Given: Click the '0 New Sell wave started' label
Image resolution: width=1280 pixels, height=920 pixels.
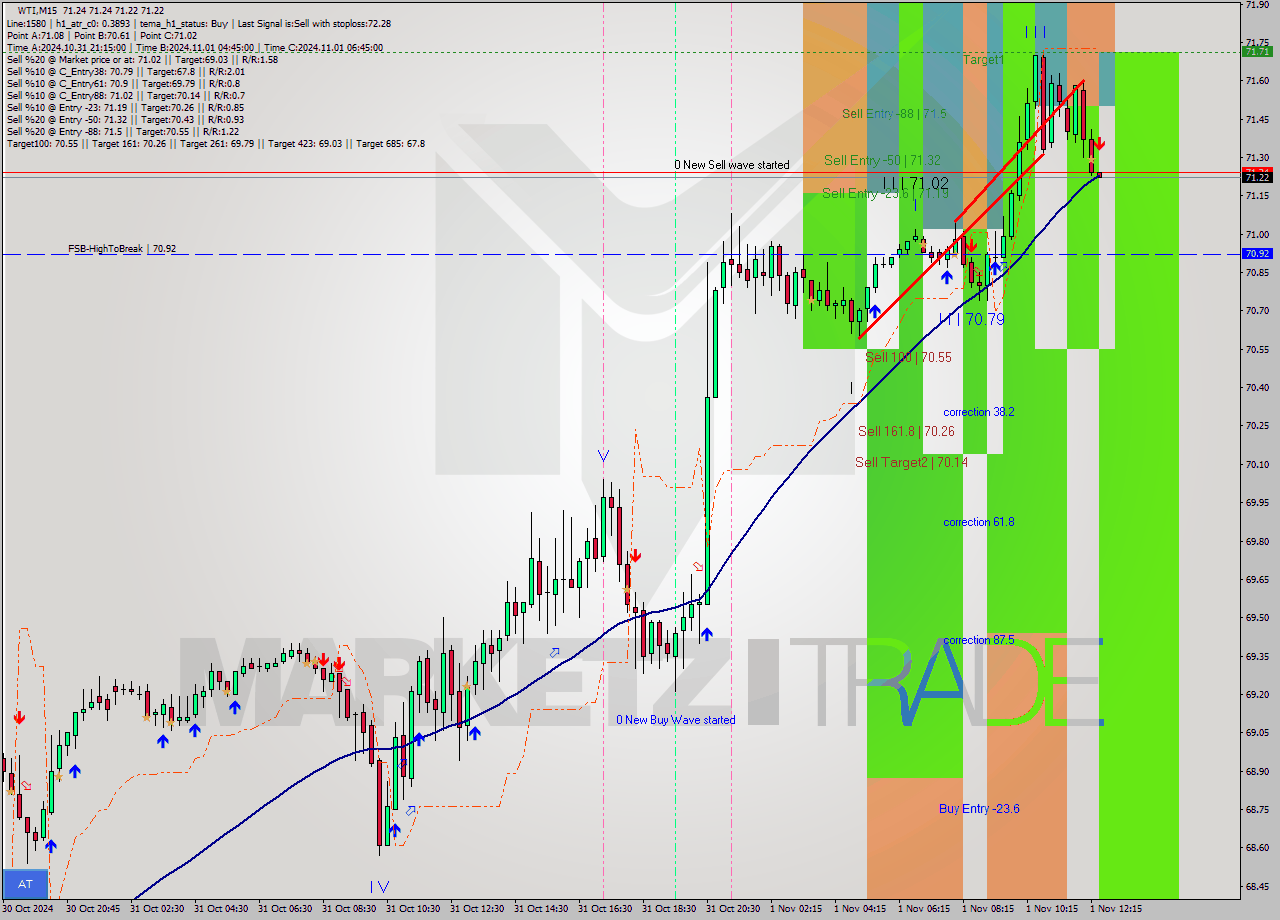Looking at the screenshot, I should tap(731, 165).
